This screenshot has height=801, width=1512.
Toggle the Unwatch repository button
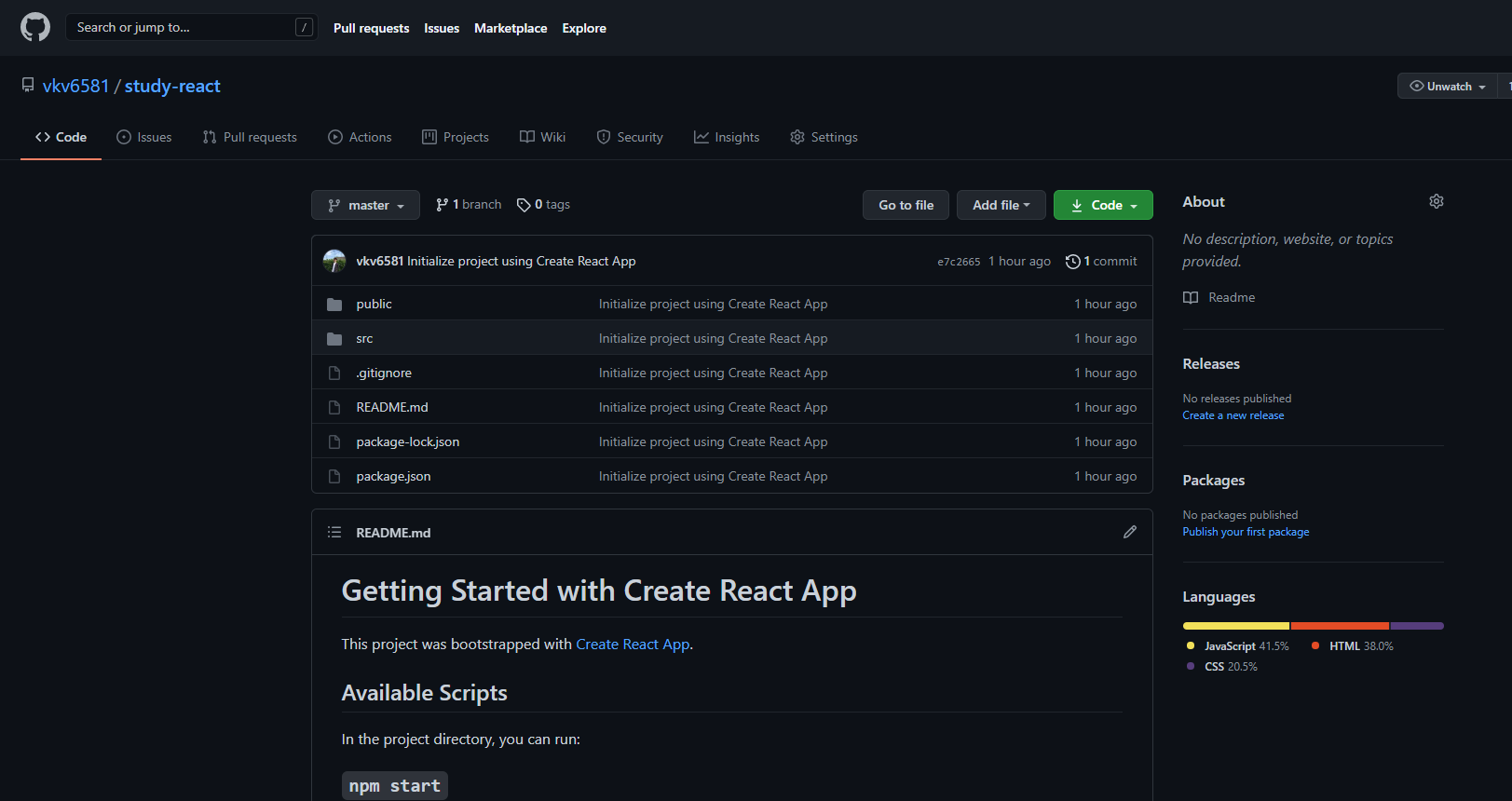[x=1447, y=86]
